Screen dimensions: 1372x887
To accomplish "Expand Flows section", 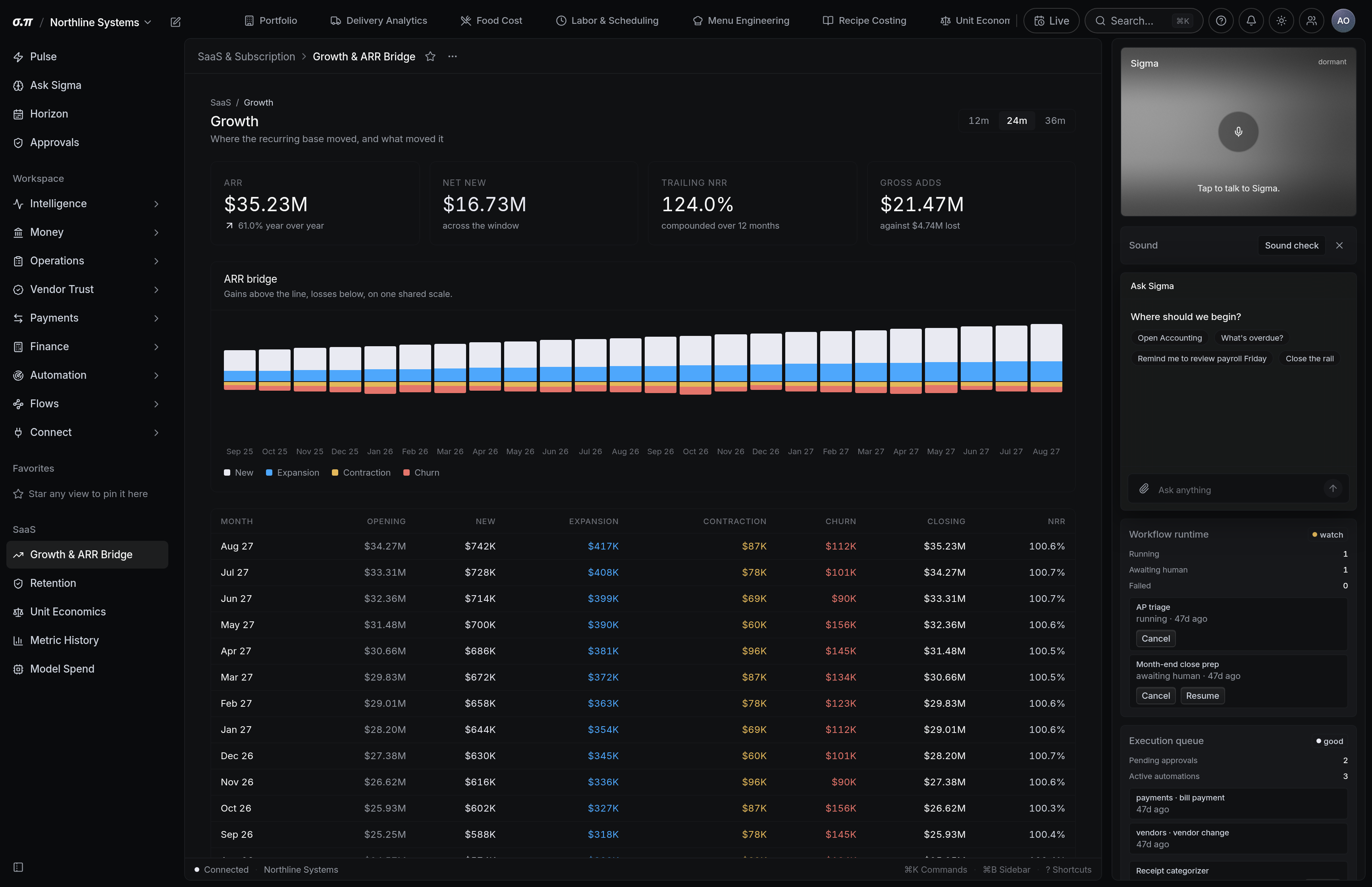I will tap(87, 404).
